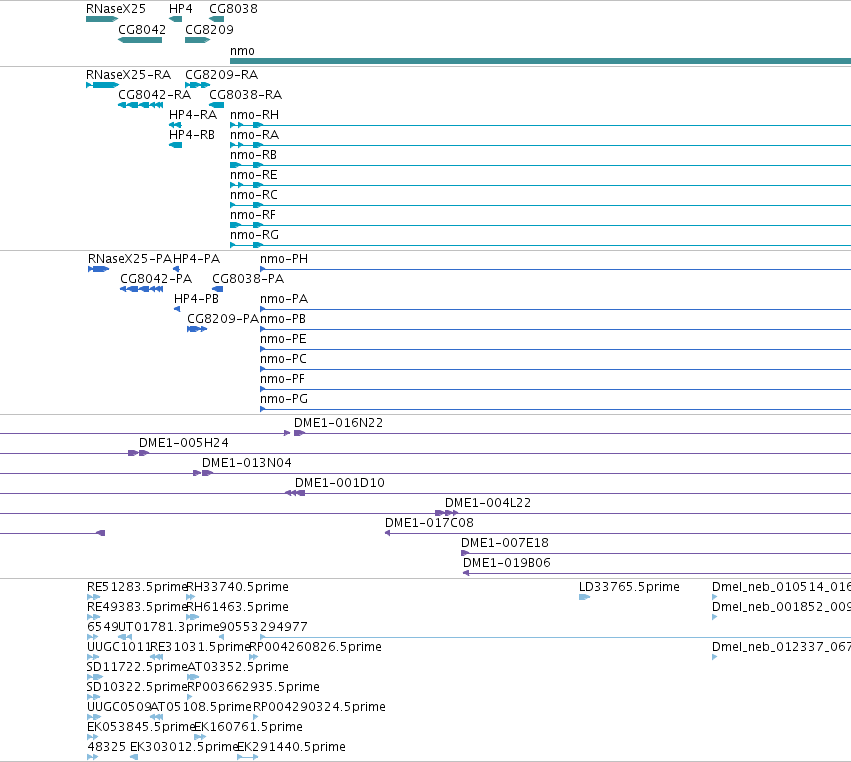
Task: Click the nmo-PA protein label
Action: coord(284,299)
